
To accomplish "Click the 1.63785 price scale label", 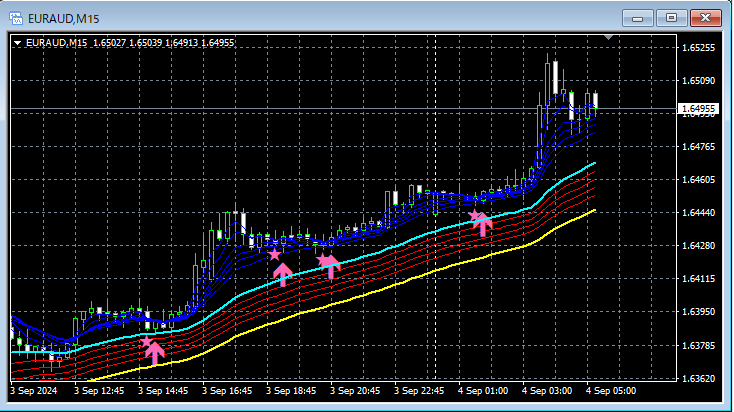I will (698, 346).
